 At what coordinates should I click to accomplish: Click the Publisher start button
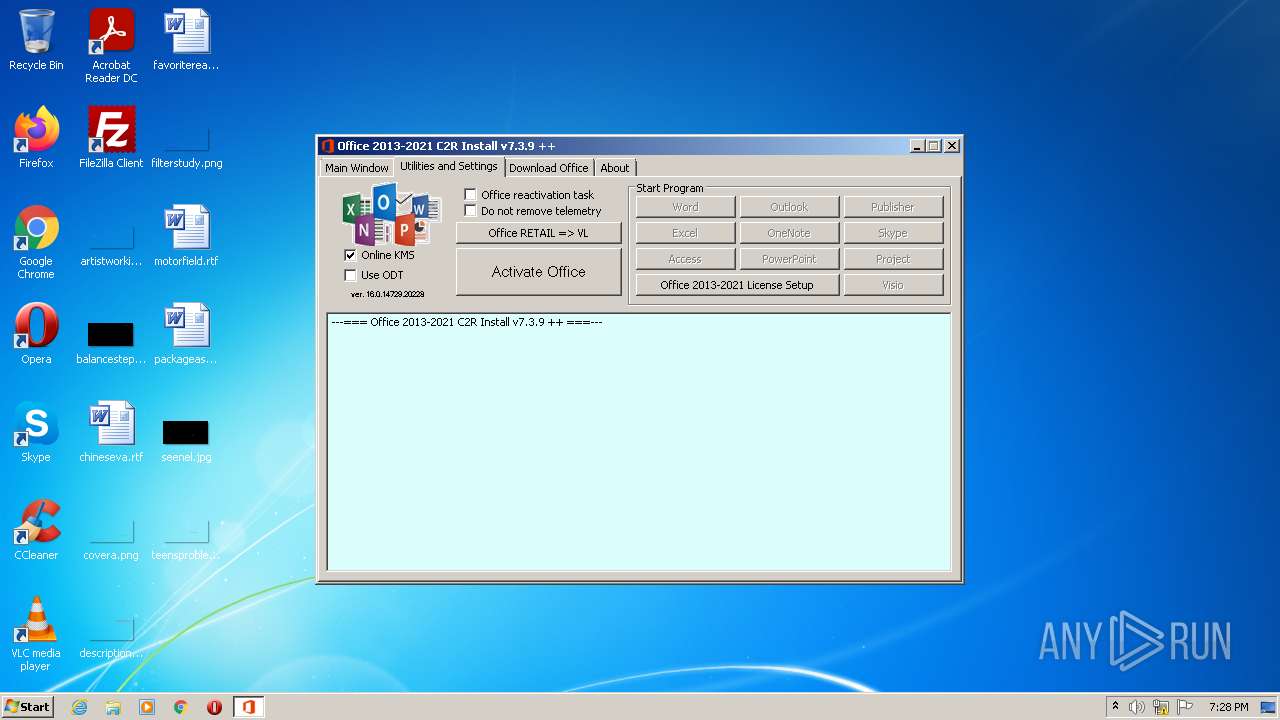893,207
